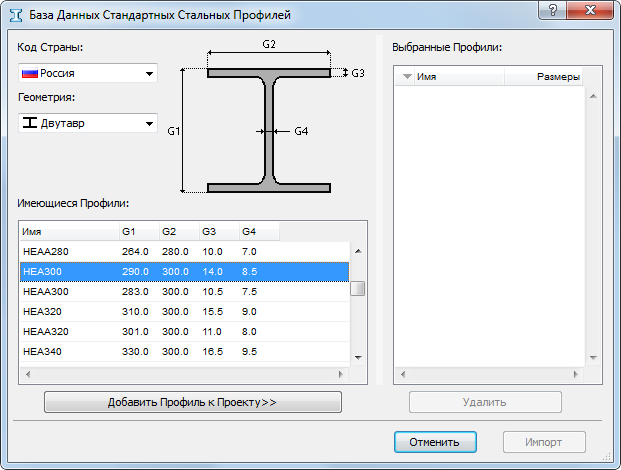Click the Отменить button

[435, 442]
